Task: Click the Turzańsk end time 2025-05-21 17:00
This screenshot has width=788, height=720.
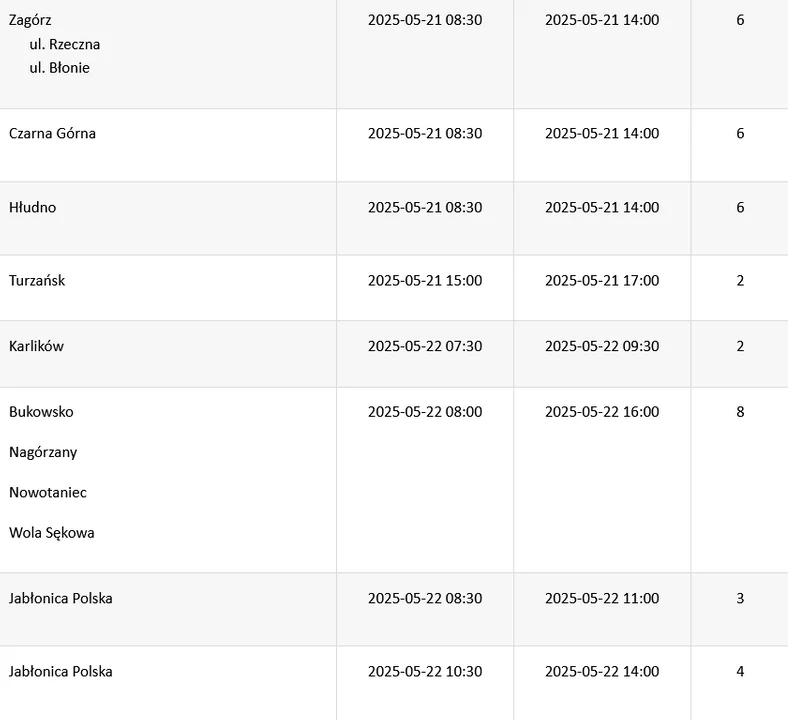Action: pyautogui.click(x=602, y=280)
